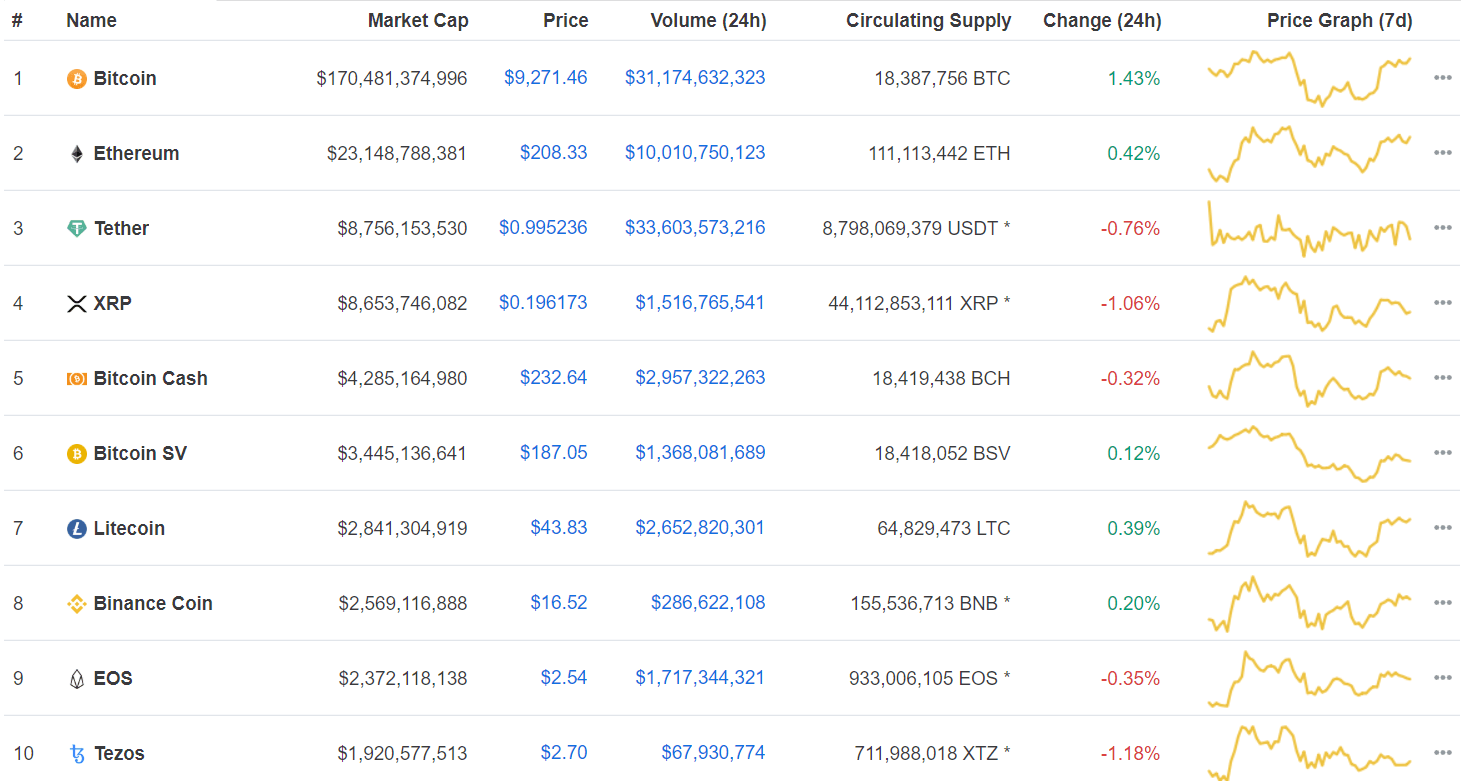Screen dimensions: 1469x781
Task: Open the Bitcoin price link
Action: point(546,77)
